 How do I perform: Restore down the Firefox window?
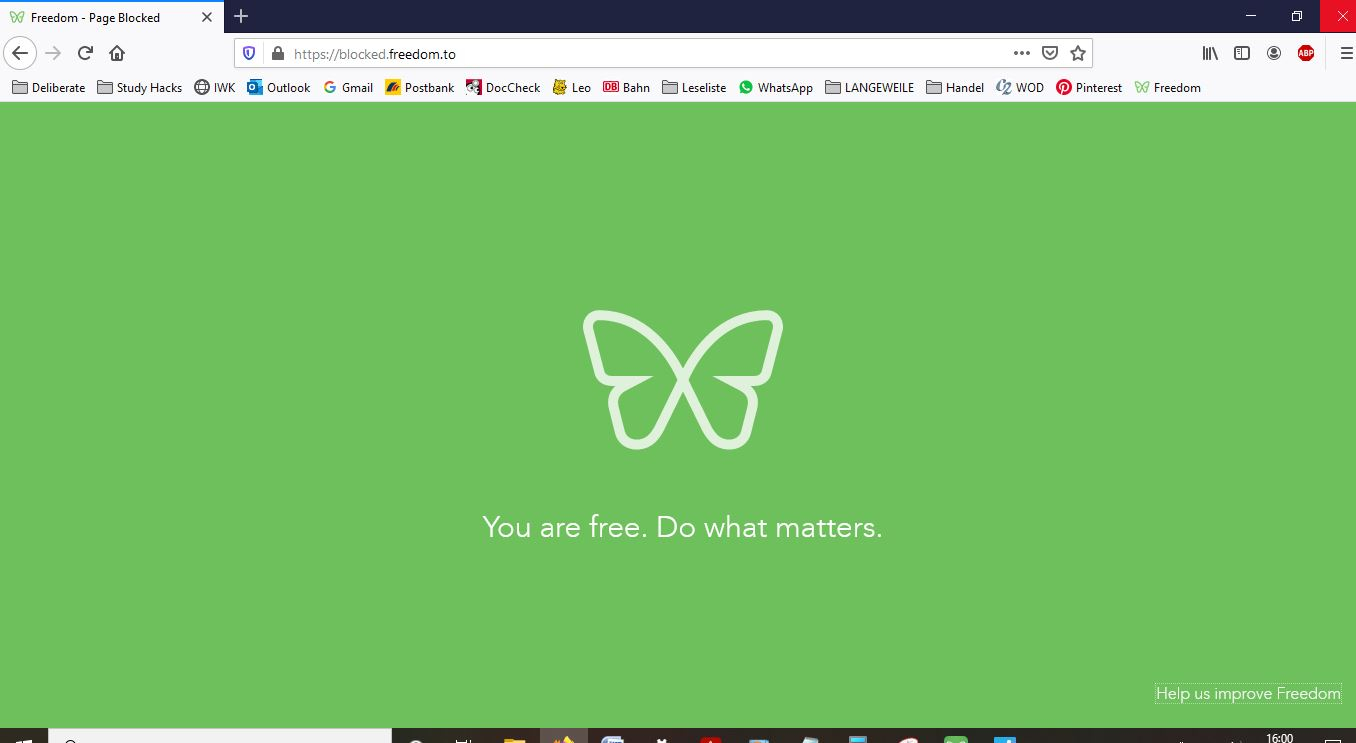pos(1297,16)
